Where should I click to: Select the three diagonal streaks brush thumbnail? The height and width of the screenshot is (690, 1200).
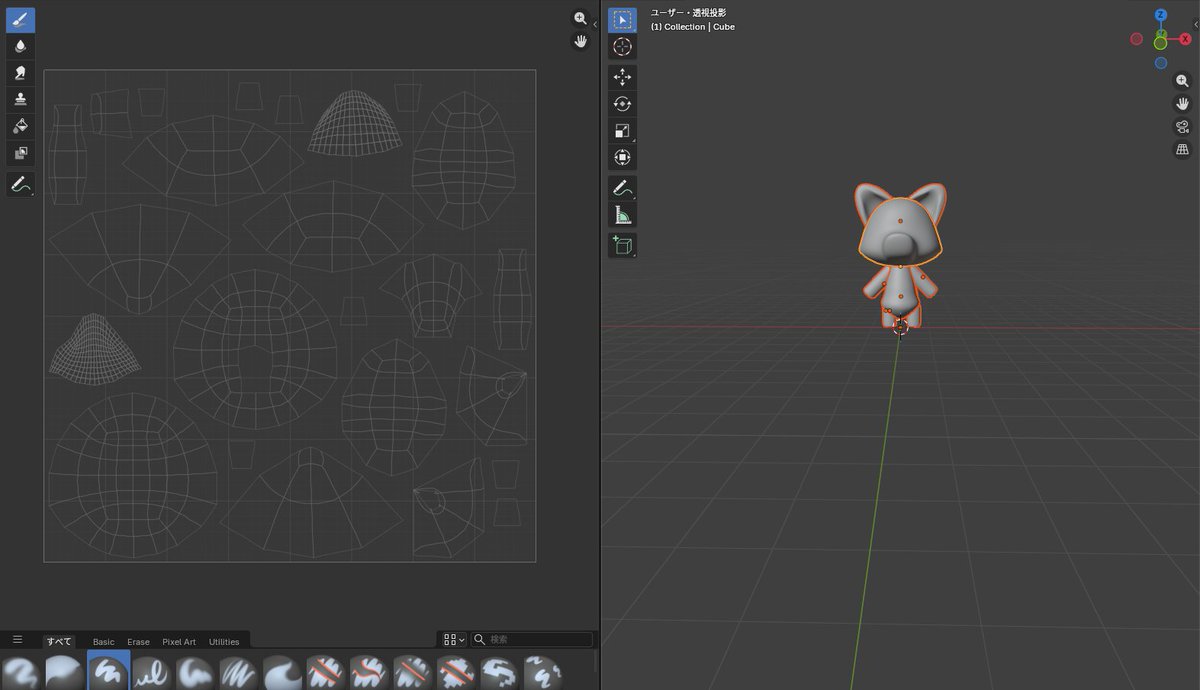pyautogui.click(x=239, y=671)
